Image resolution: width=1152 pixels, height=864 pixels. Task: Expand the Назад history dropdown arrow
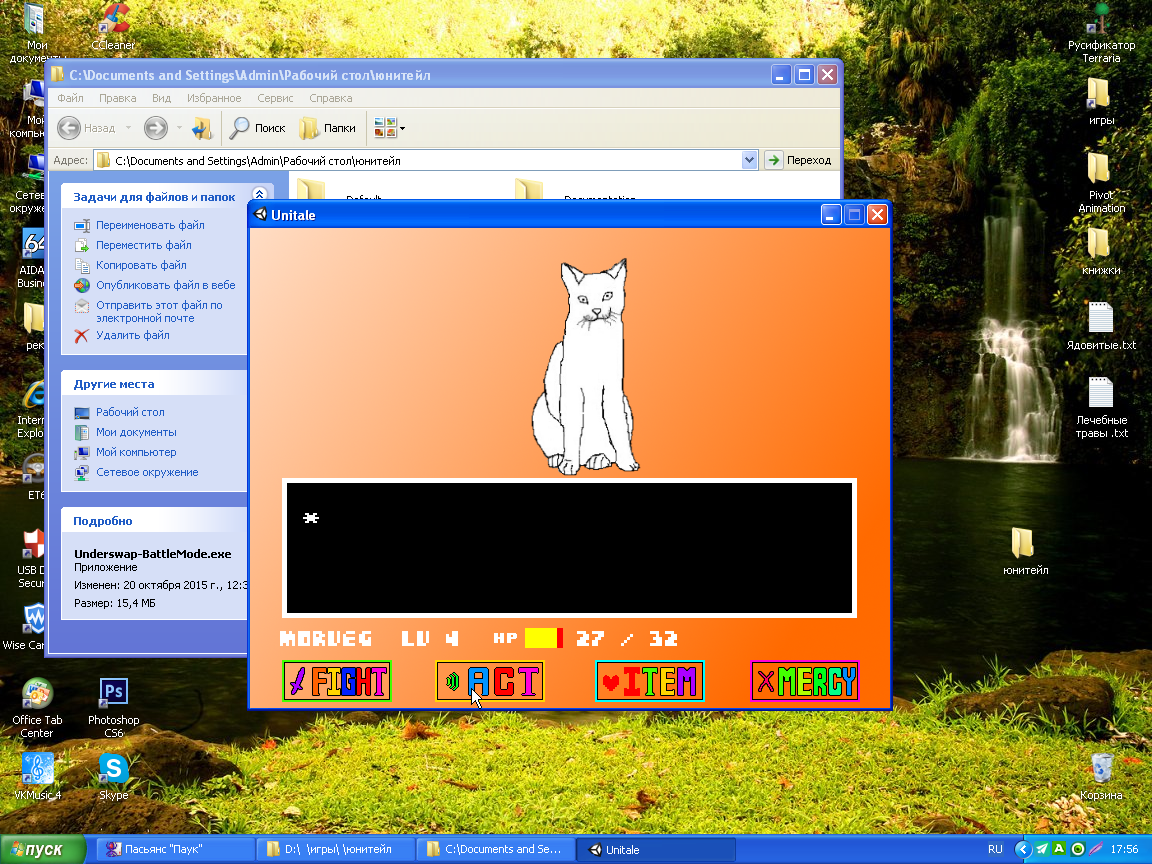pos(128,128)
